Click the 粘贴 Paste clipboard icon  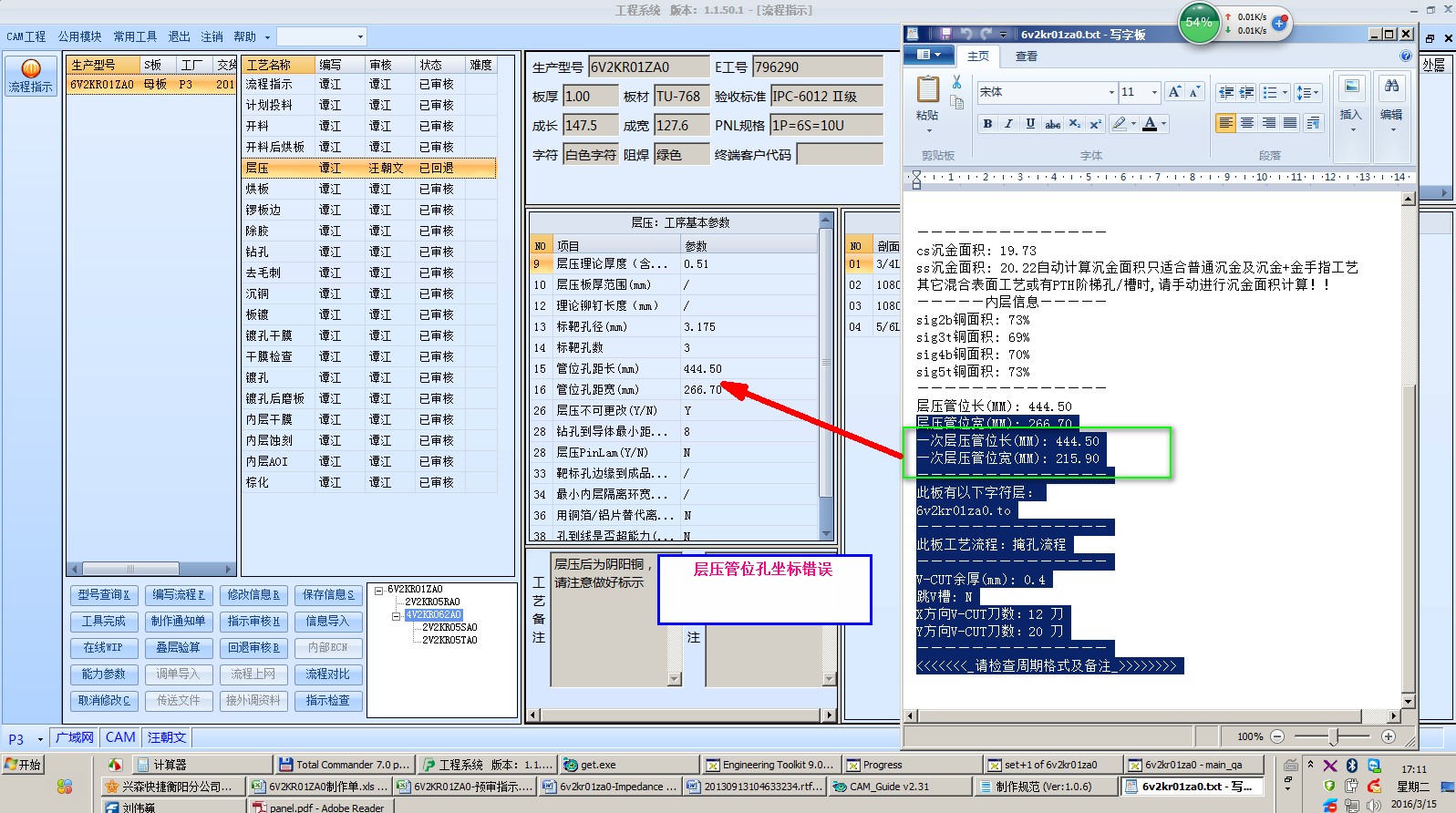point(927,90)
